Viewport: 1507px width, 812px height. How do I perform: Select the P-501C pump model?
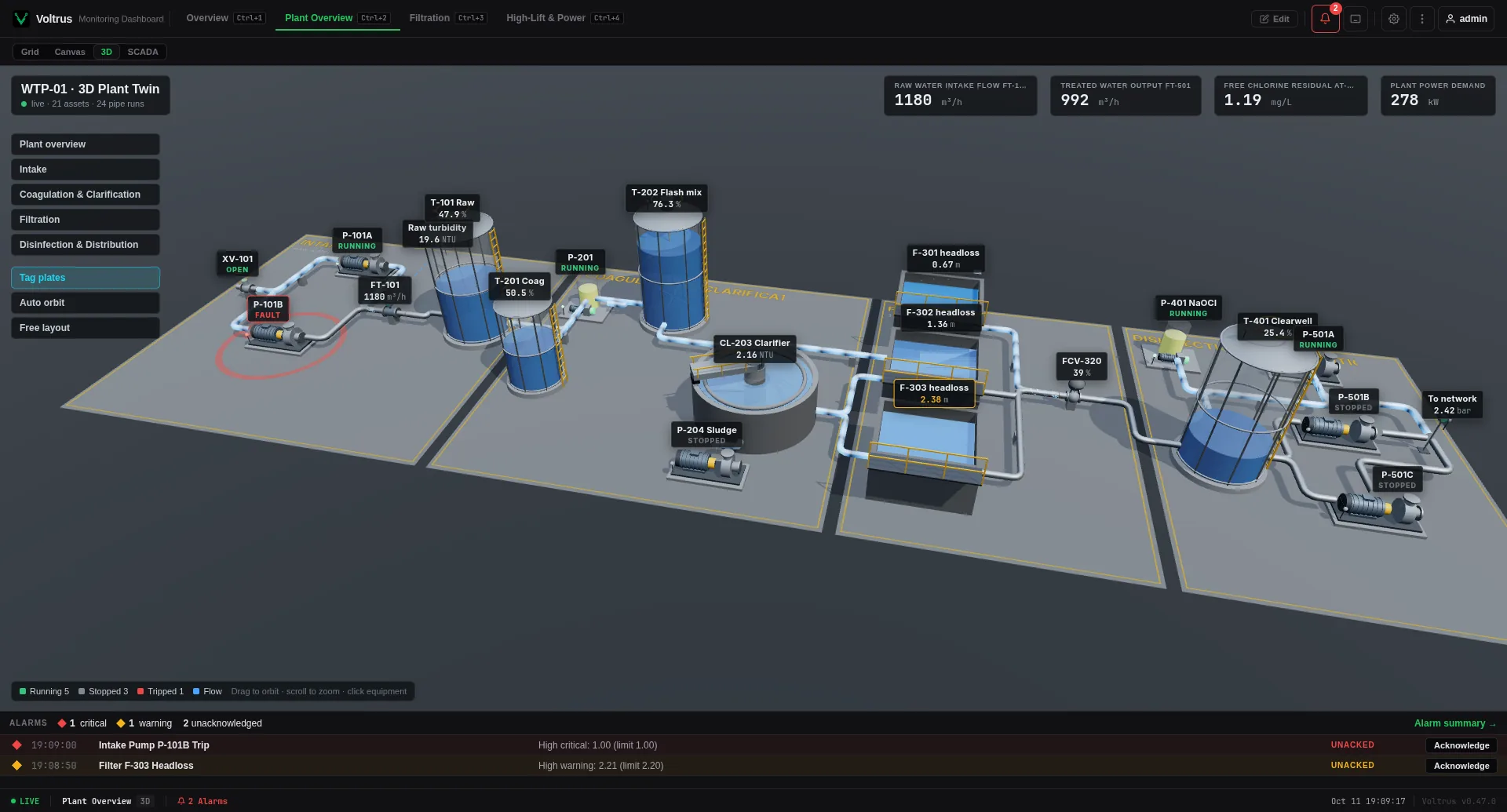[x=1380, y=511]
